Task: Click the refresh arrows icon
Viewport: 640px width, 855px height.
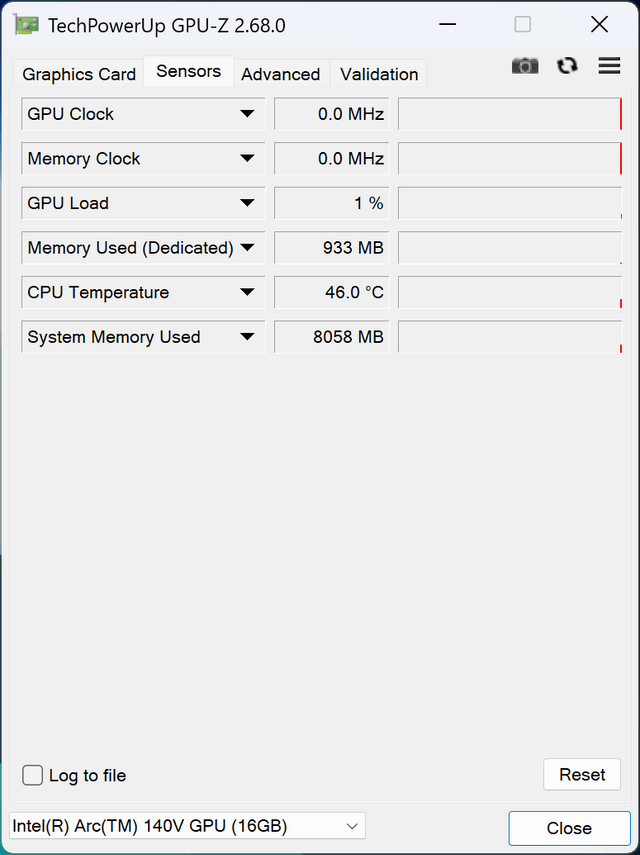Action: 567,66
